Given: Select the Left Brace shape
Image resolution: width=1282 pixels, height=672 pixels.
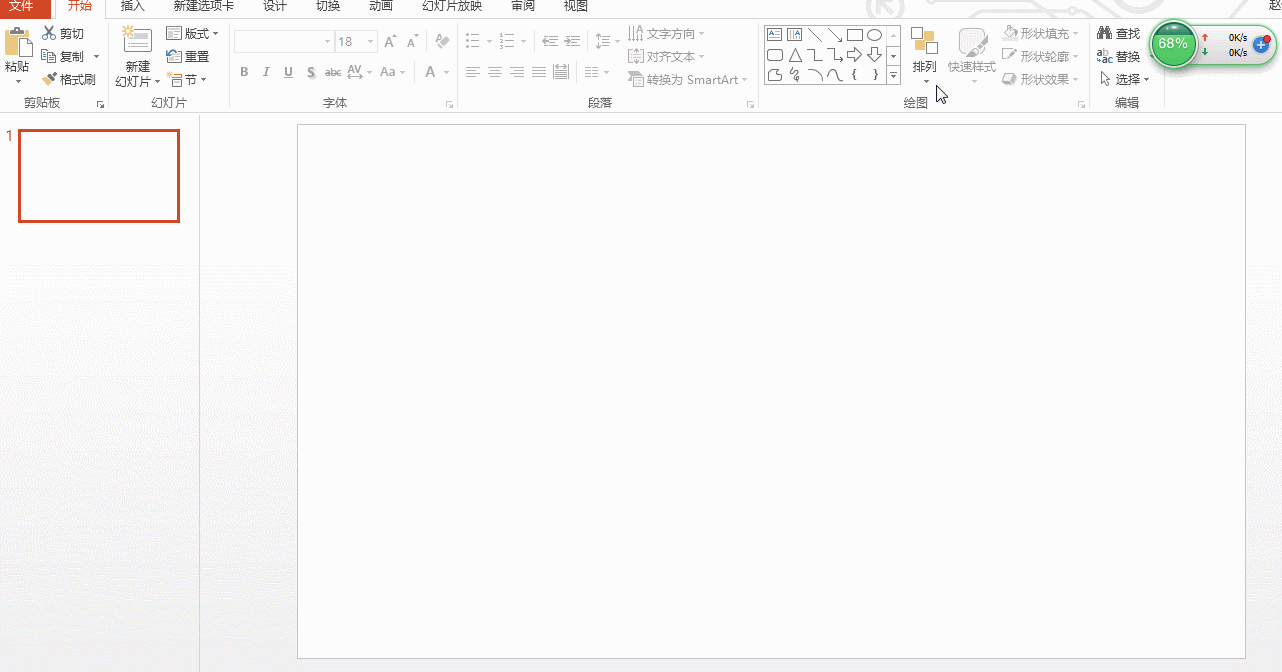Looking at the screenshot, I should [855, 74].
